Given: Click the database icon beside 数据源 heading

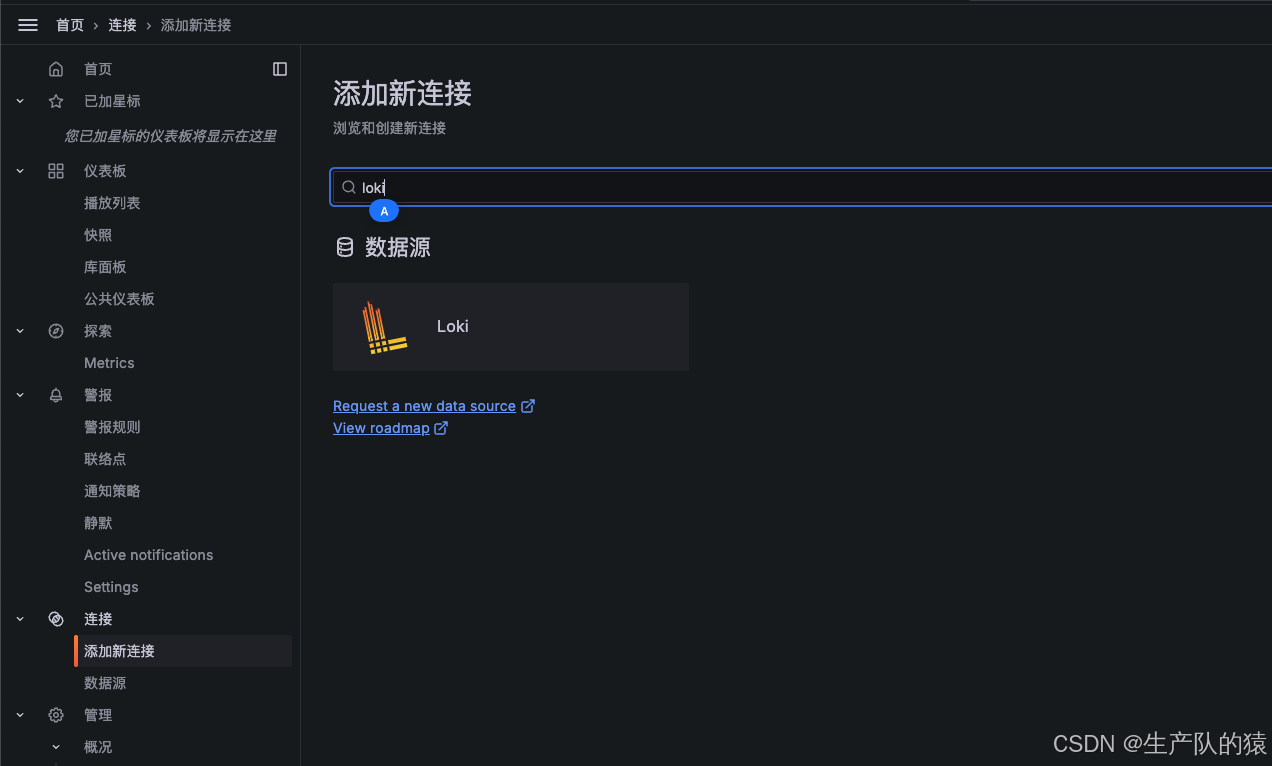Looking at the screenshot, I should pyautogui.click(x=345, y=247).
